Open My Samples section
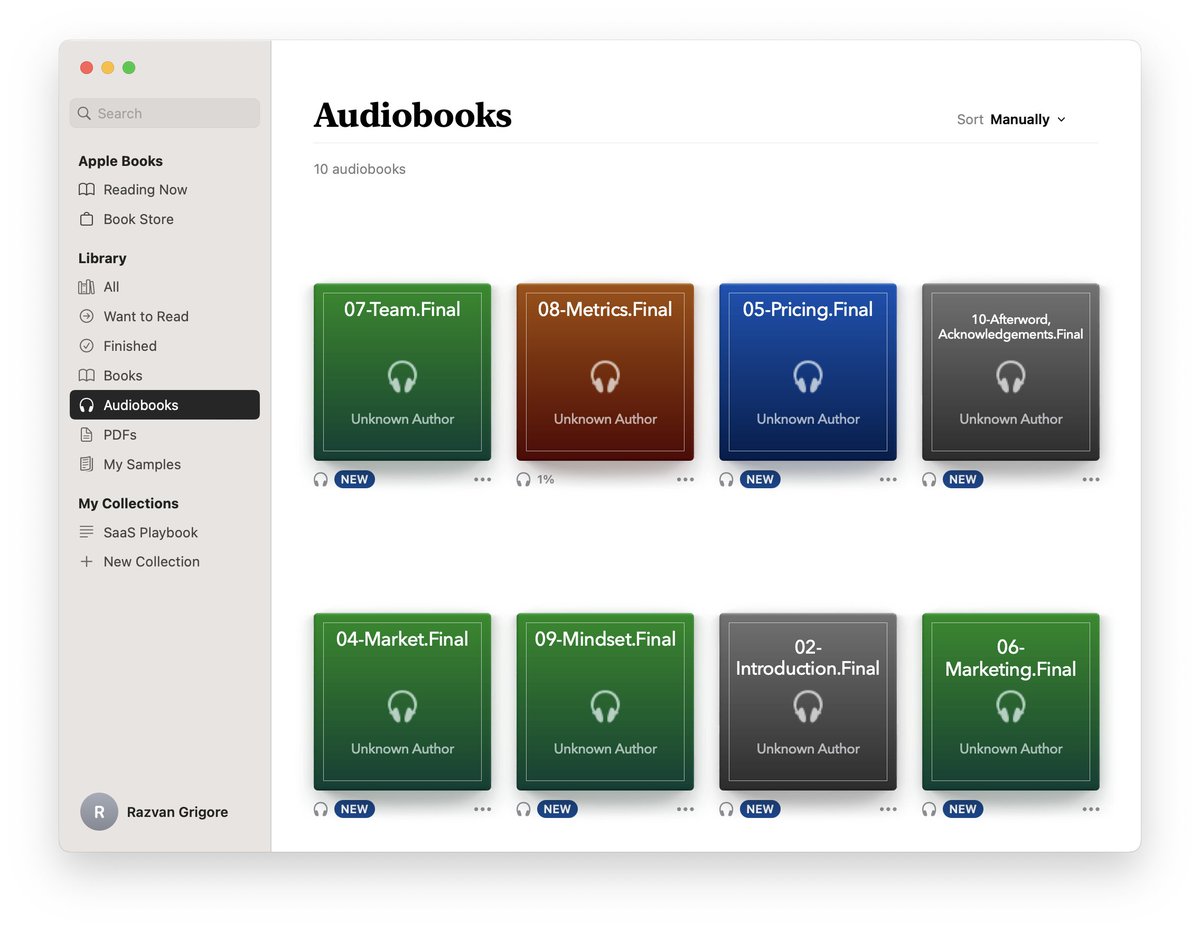 [x=165, y=464]
